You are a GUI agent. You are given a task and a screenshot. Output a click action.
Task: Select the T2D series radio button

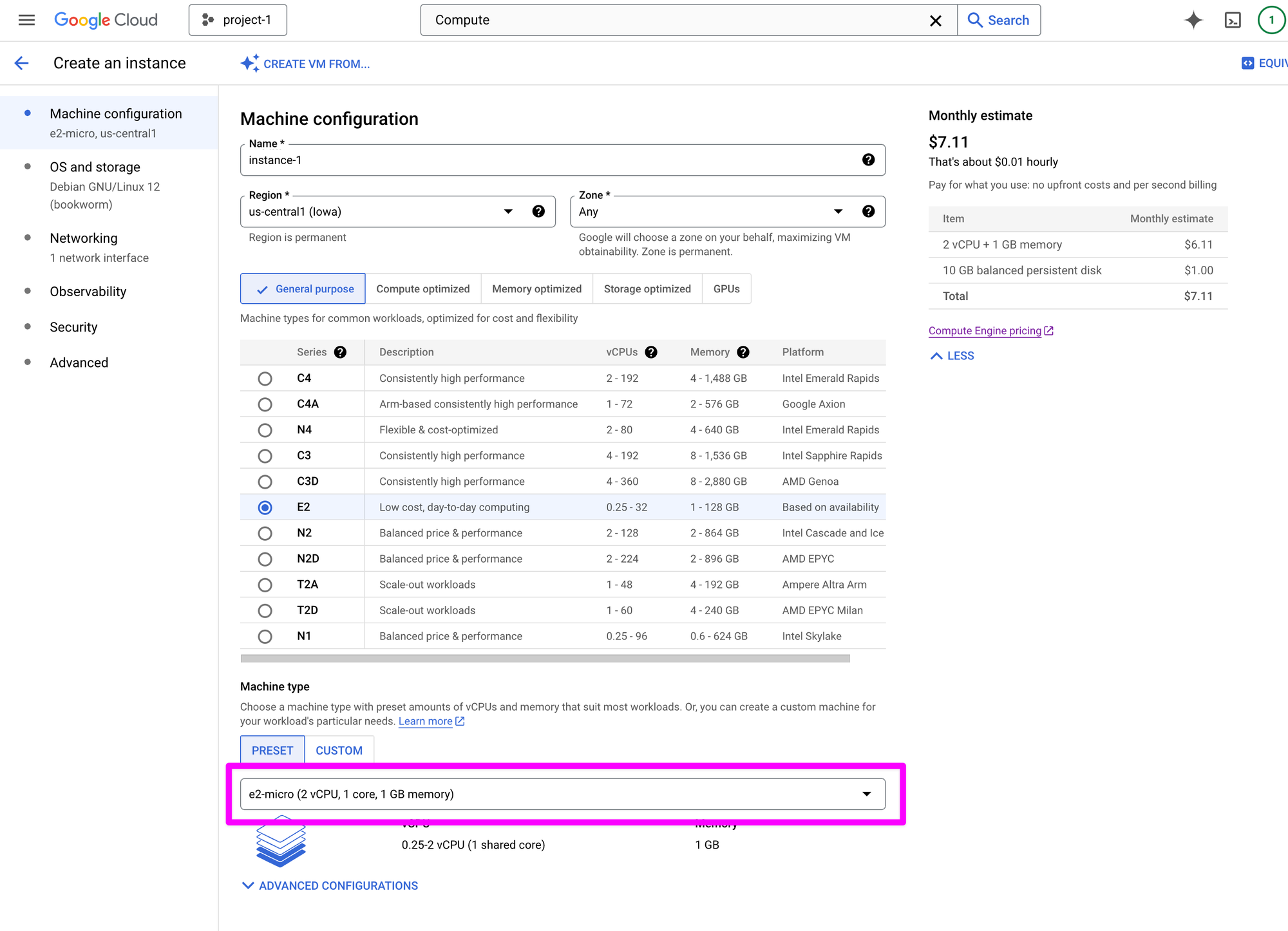coord(265,610)
